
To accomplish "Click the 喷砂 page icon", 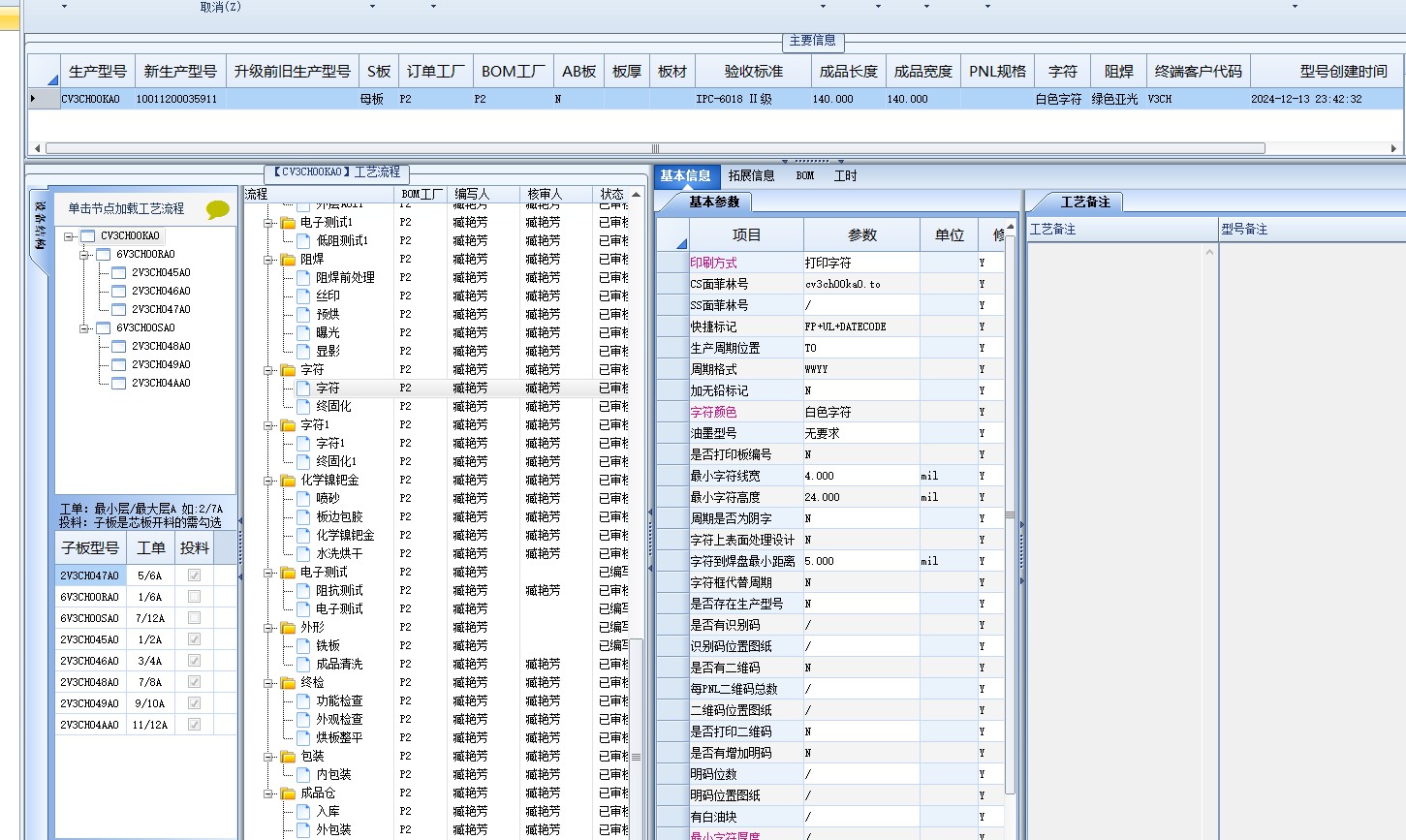I will [303, 498].
